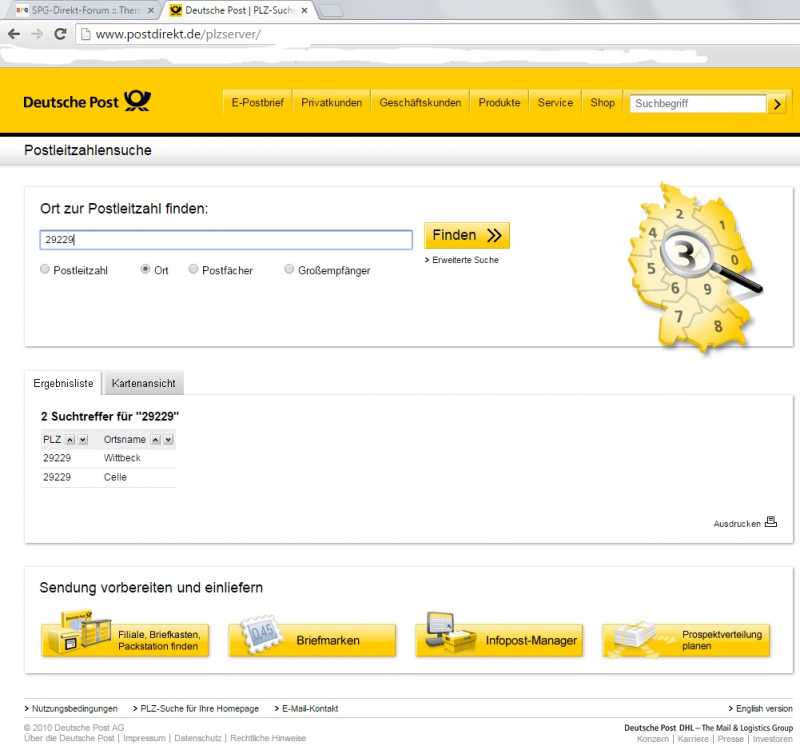Switch to the Kartenansicht tab

point(143,383)
